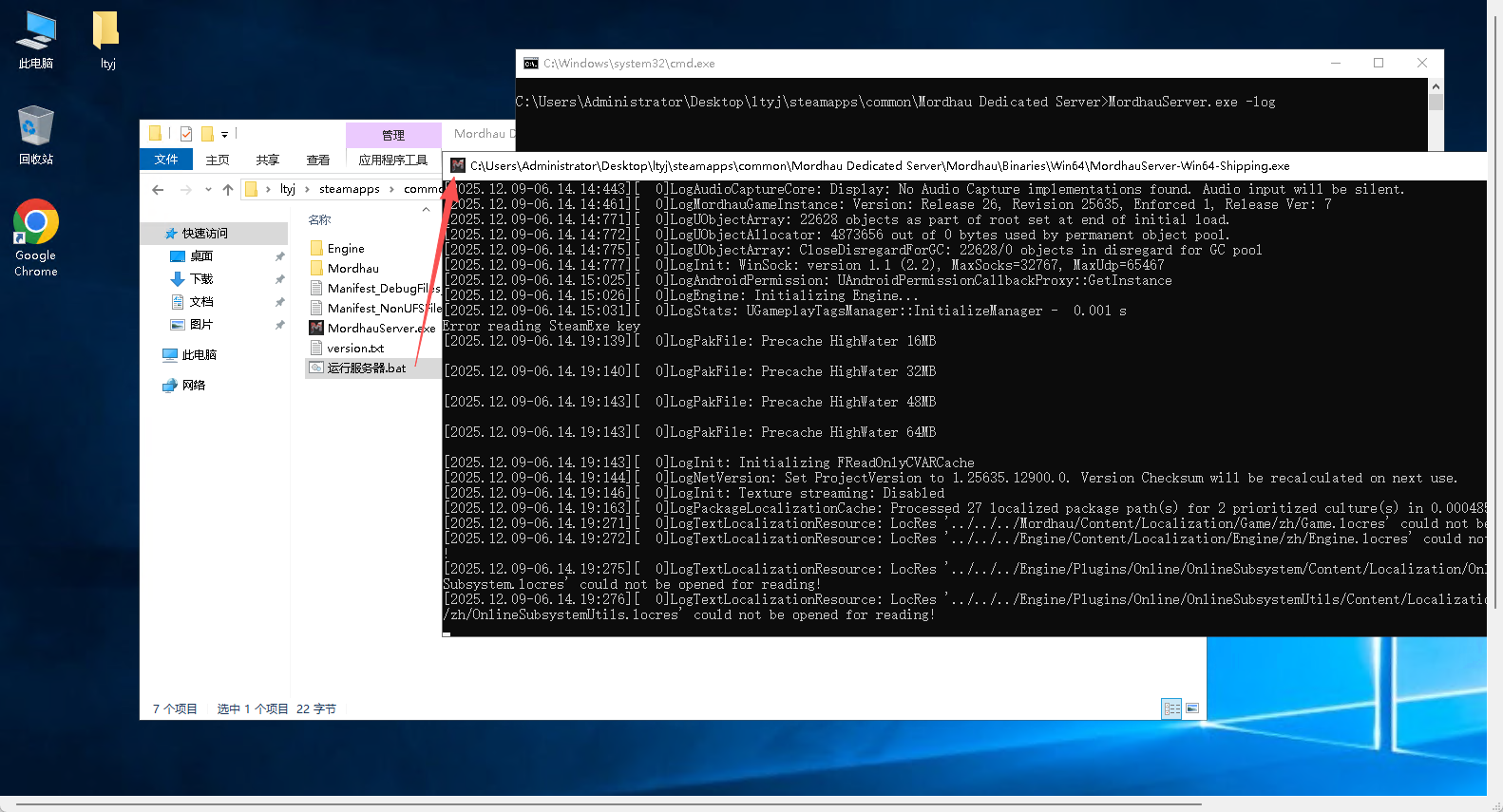1503x812 pixels.
Task: Sort by the 名称 column header
Action: point(320,220)
